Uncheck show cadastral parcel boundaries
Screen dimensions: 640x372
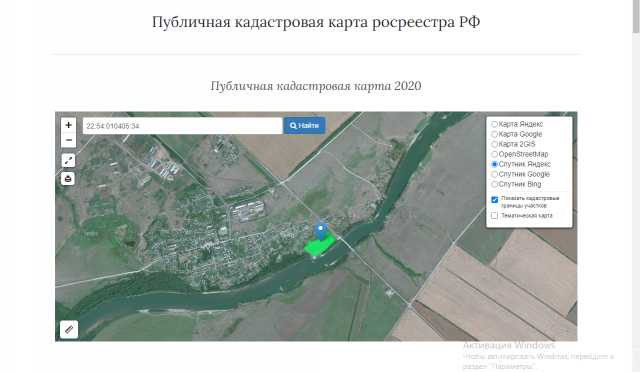[x=495, y=200]
